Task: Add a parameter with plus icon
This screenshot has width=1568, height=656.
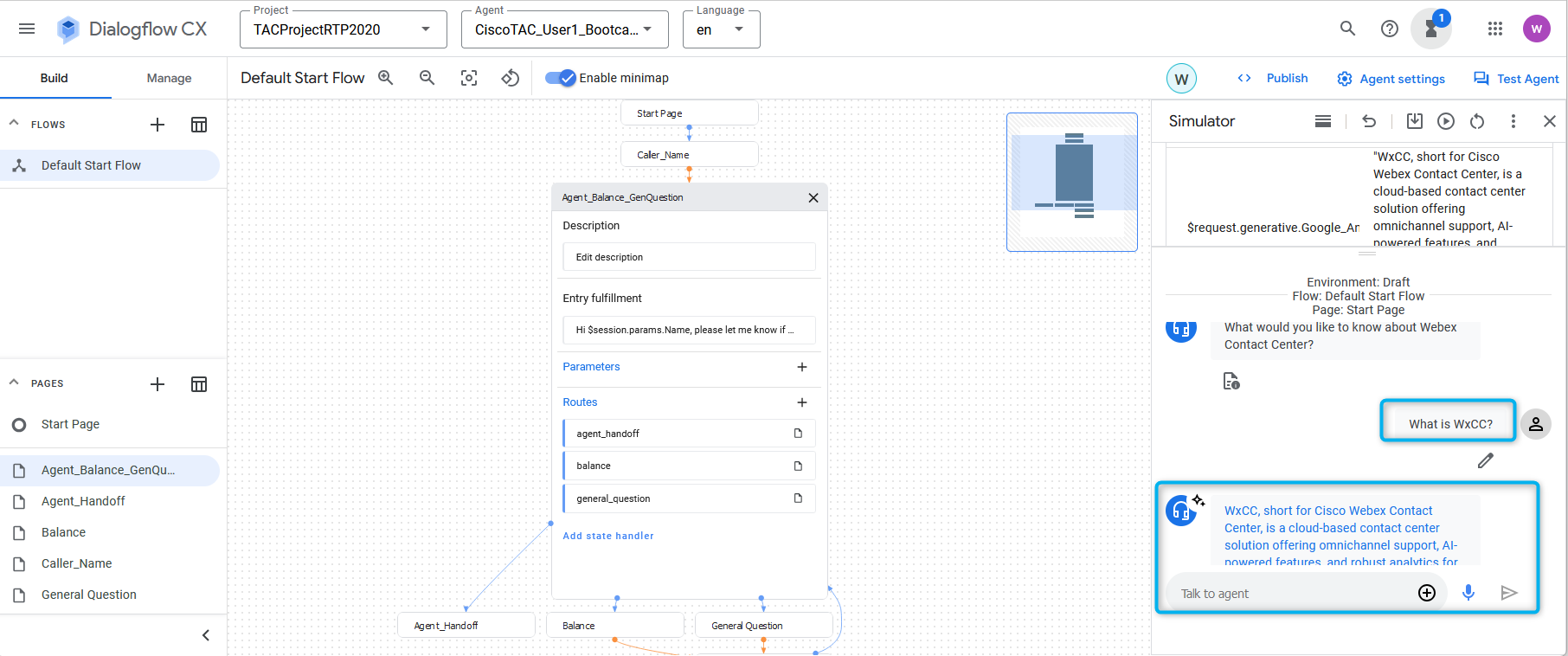Action: pos(802,367)
